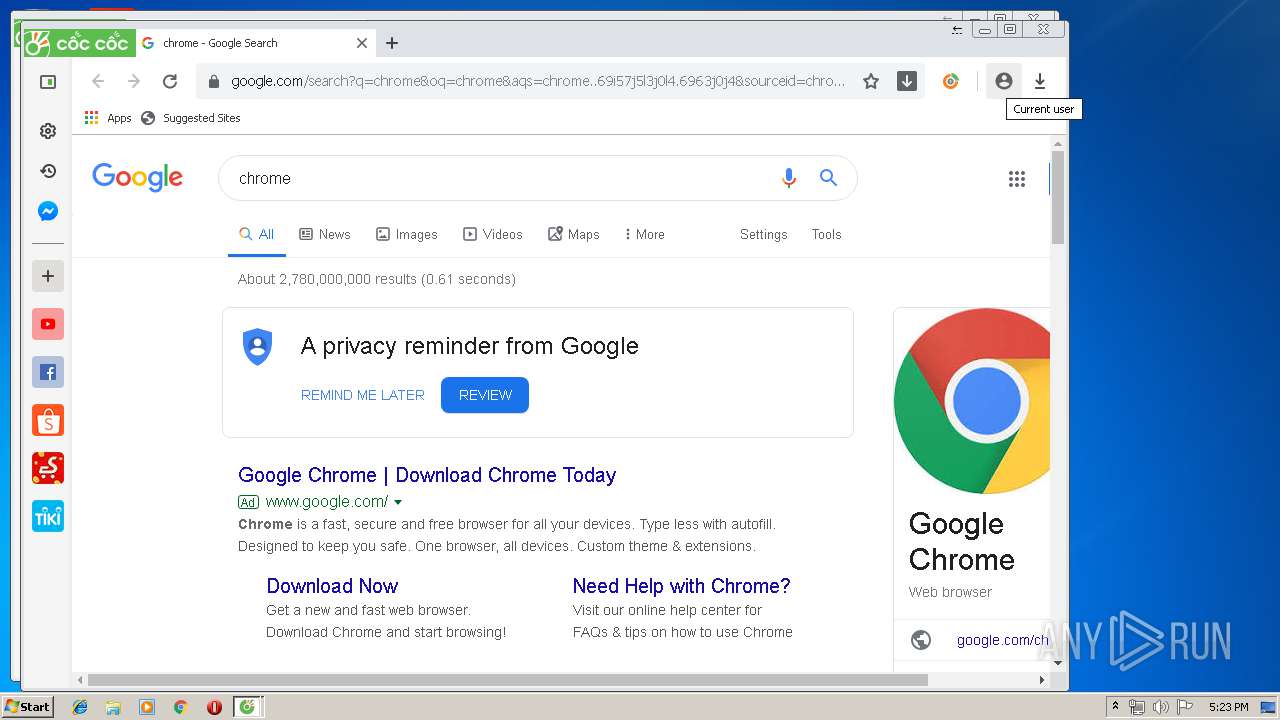Open the Action Center flag in the system tray
This screenshot has width=1280, height=720.
pyautogui.click(x=1185, y=707)
